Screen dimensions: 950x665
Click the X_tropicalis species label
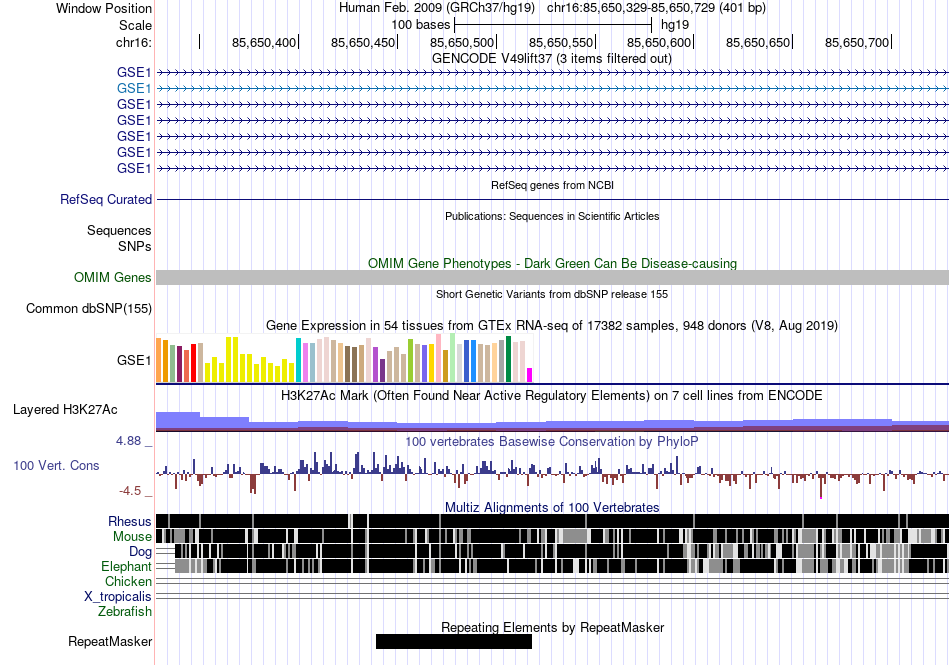coord(118,597)
